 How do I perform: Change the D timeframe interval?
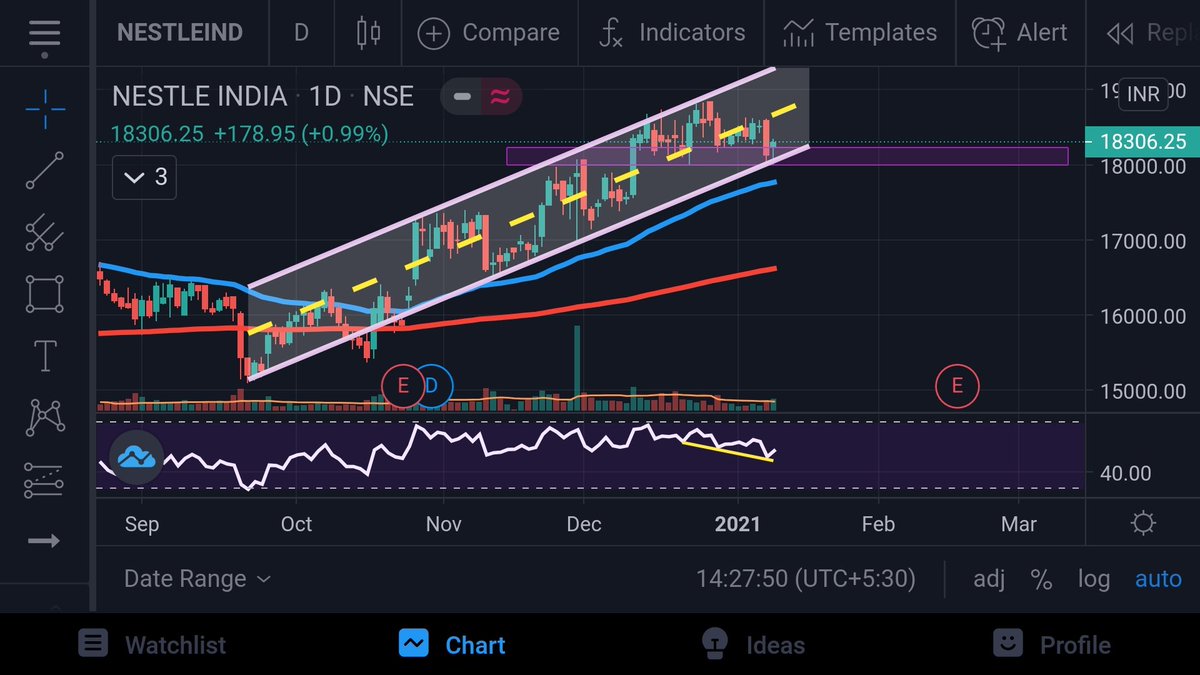click(301, 32)
